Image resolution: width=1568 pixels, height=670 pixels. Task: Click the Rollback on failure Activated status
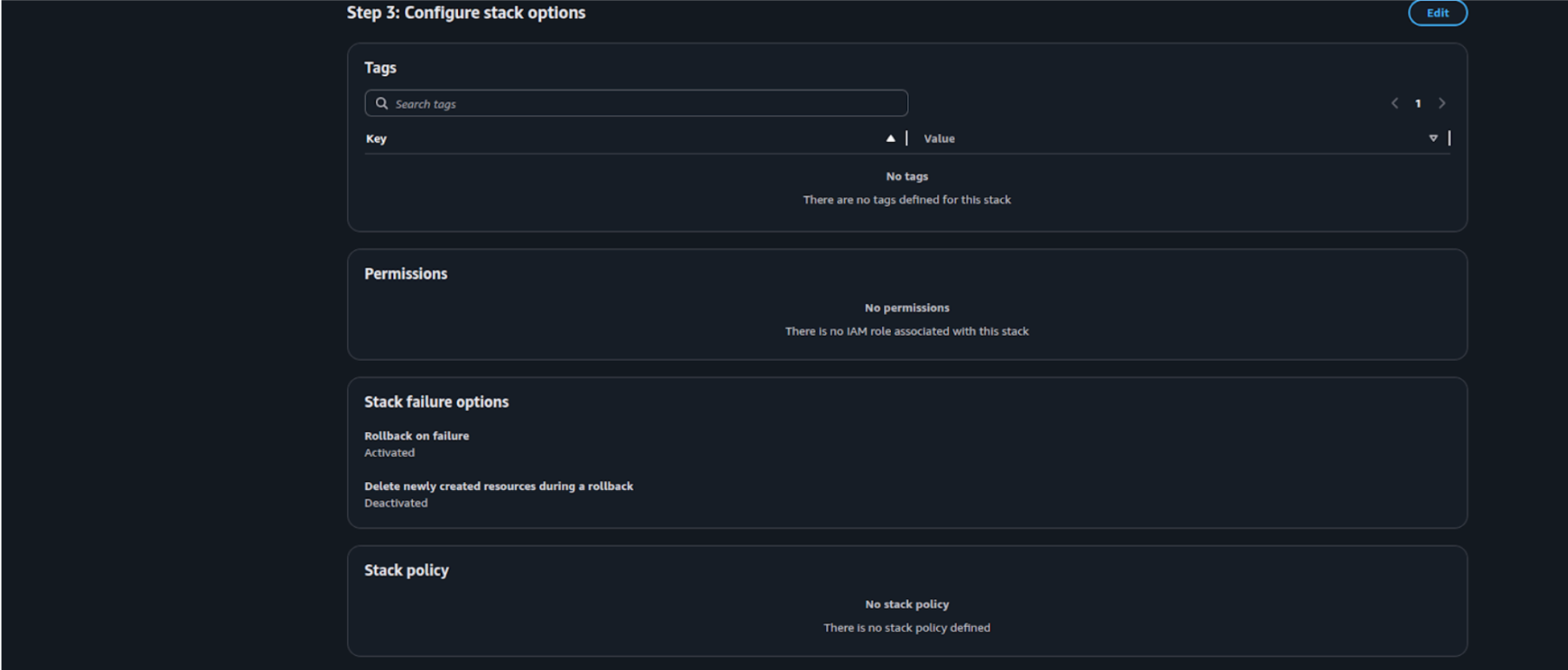pos(389,453)
